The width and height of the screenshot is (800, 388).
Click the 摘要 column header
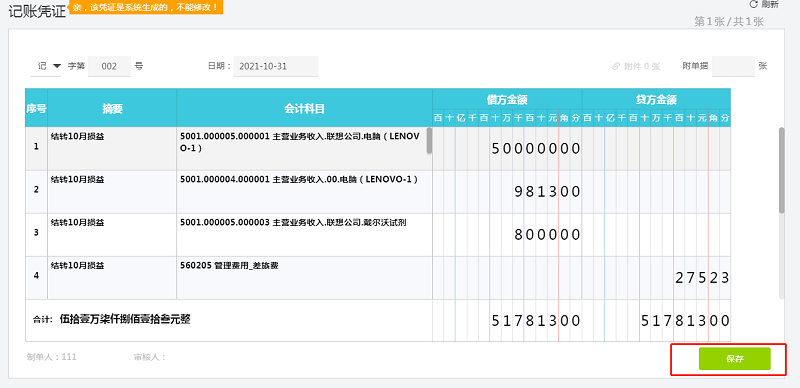[x=112, y=108]
